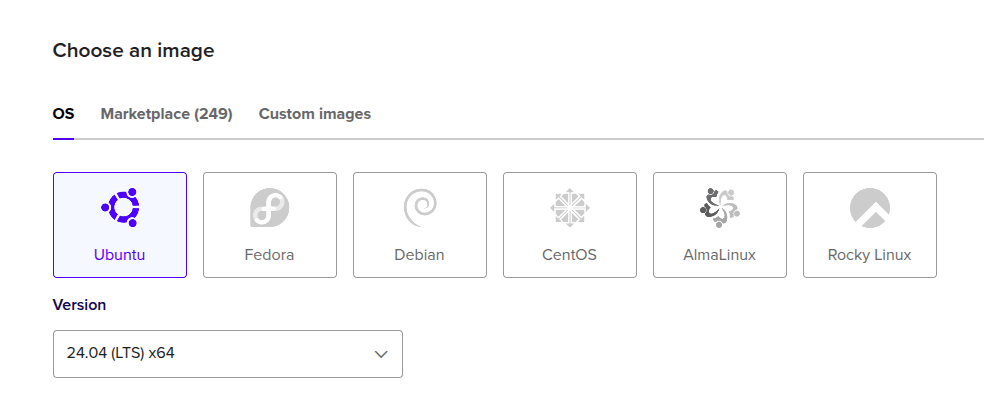984x407 pixels.
Task: Switch to the OS tab
Action: click(x=63, y=114)
